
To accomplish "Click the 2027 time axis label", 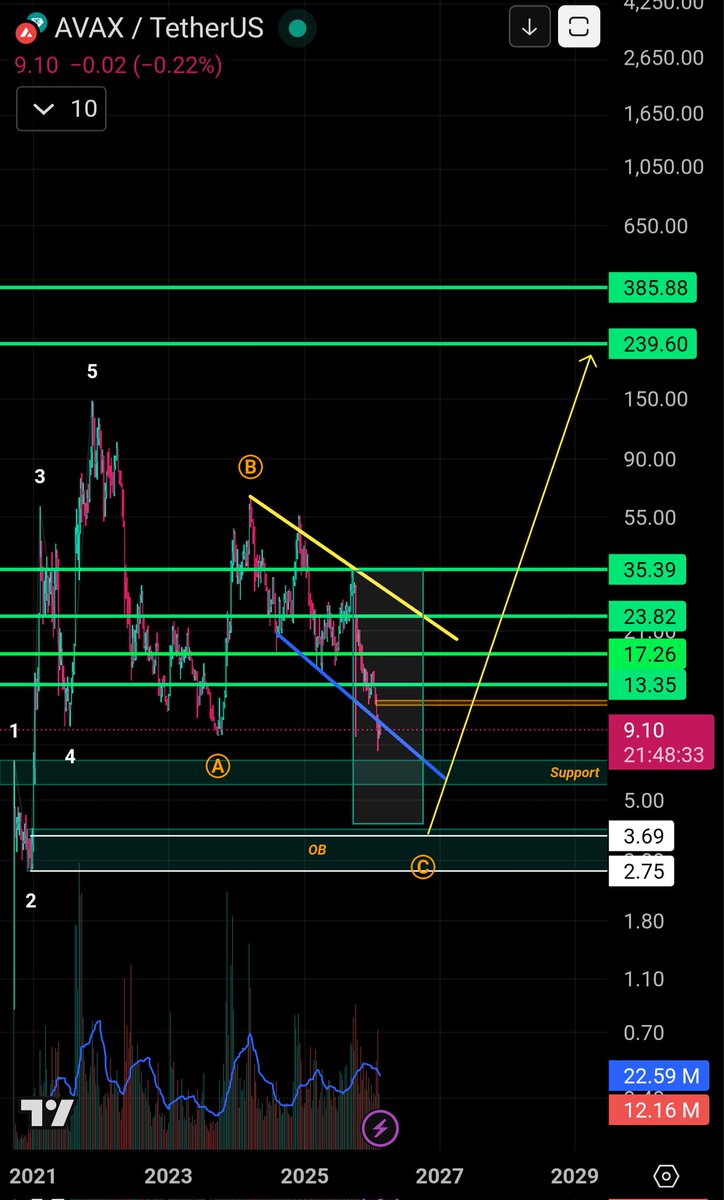I will pyautogui.click(x=439, y=1176).
